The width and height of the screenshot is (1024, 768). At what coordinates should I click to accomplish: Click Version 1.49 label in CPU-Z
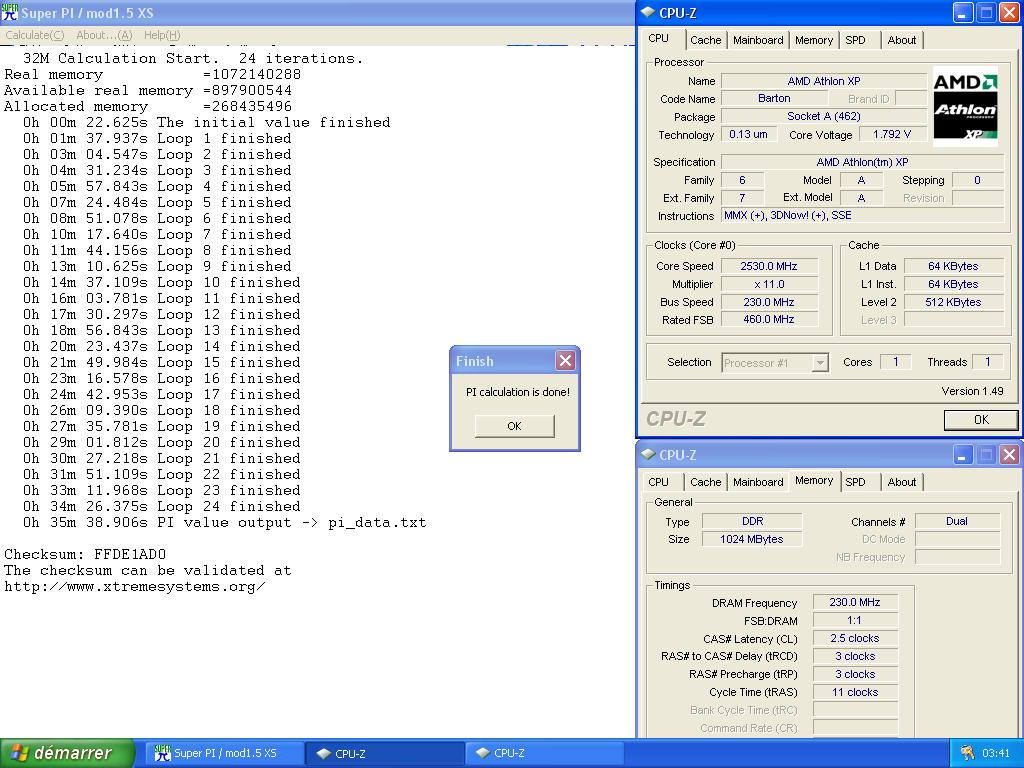point(972,391)
